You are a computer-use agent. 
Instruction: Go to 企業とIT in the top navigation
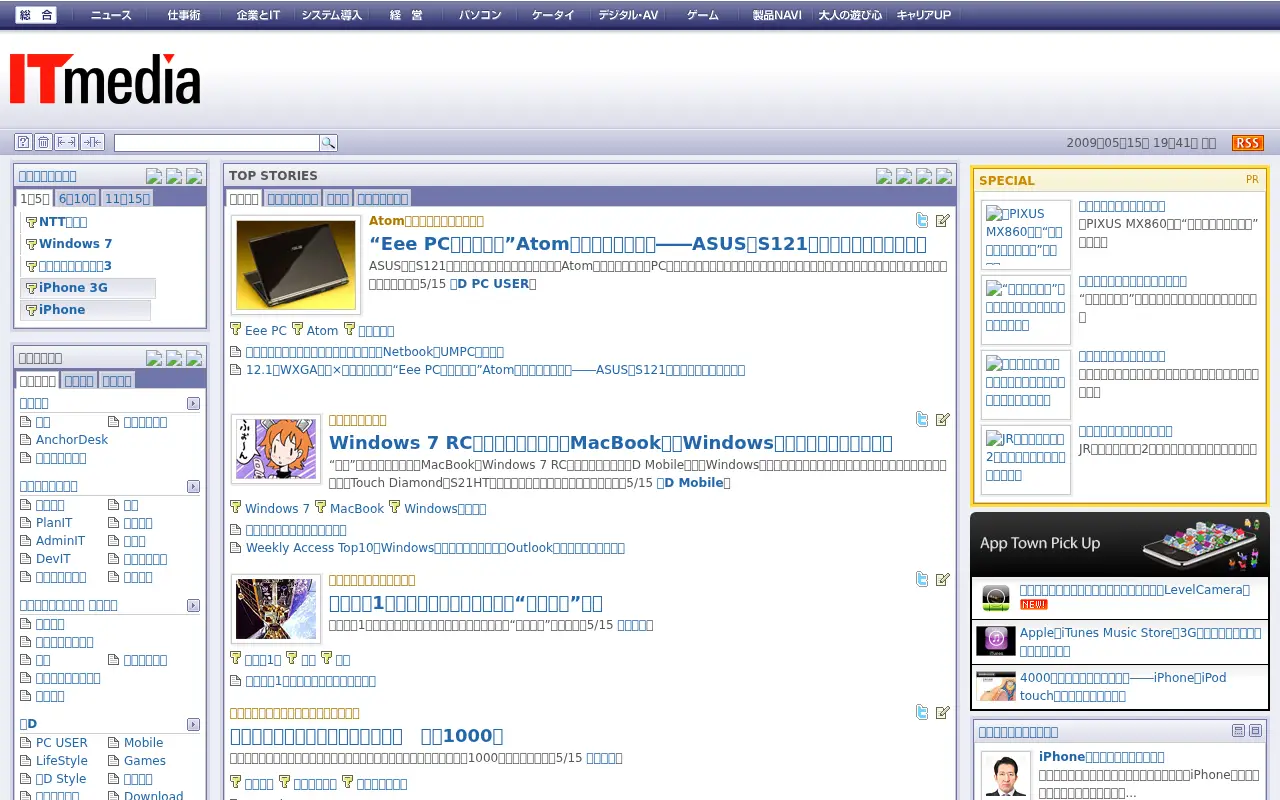pyautogui.click(x=258, y=15)
